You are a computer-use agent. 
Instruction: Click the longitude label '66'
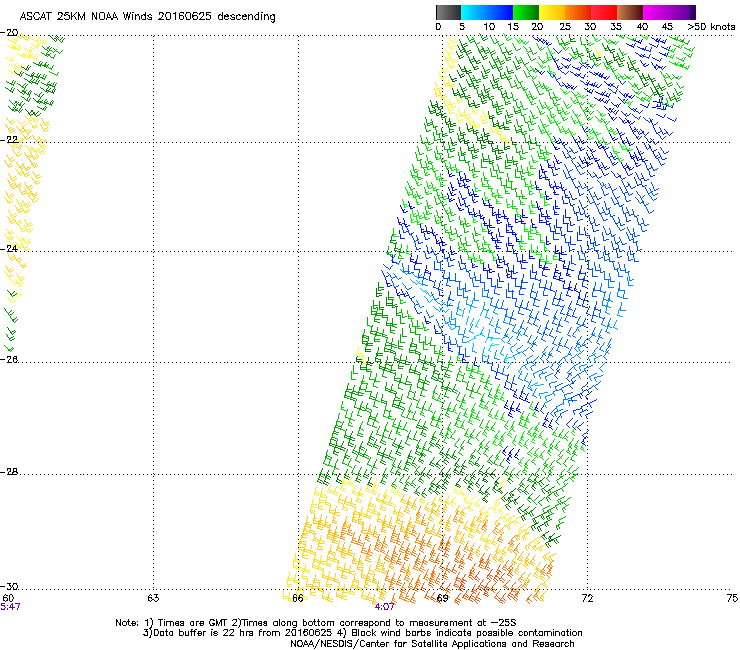[x=297, y=598]
